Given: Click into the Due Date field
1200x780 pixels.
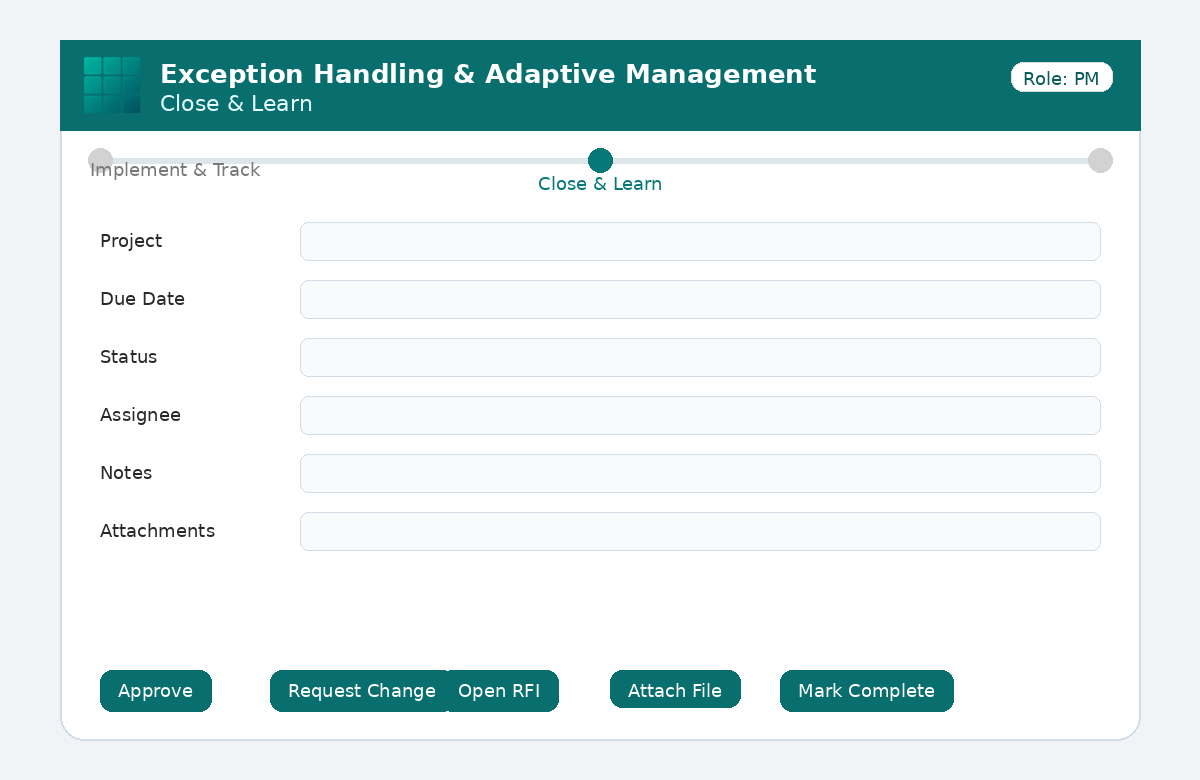Looking at the screenshot, I should tap(700, 299).
